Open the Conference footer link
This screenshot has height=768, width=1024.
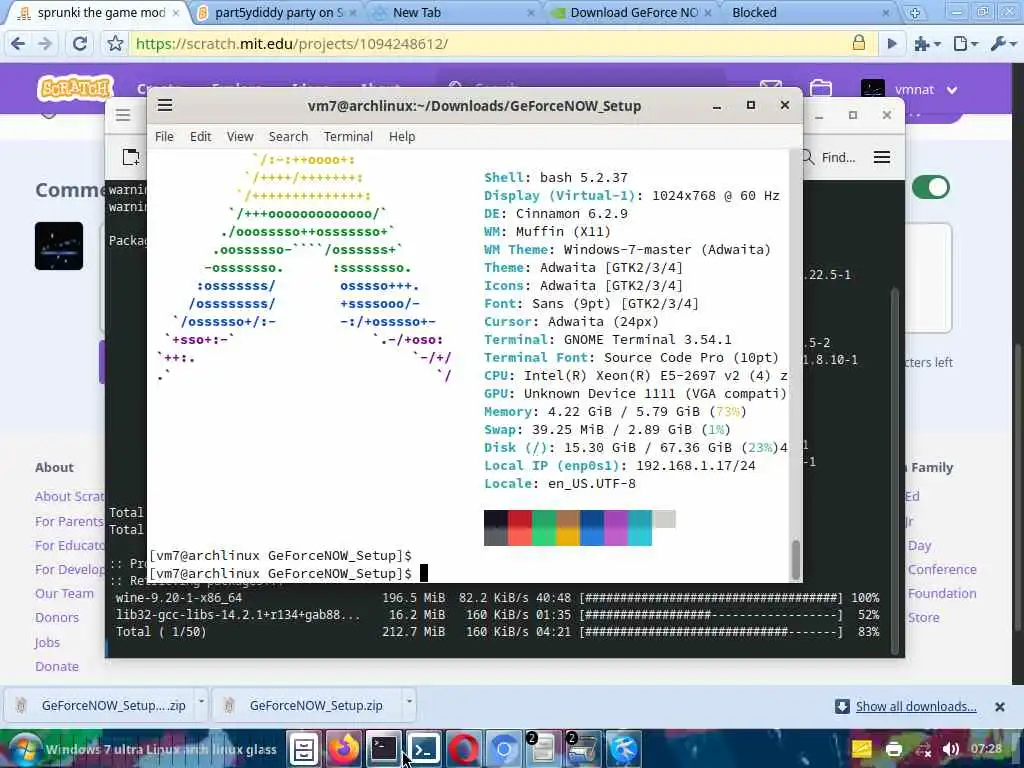pos(942,569)
